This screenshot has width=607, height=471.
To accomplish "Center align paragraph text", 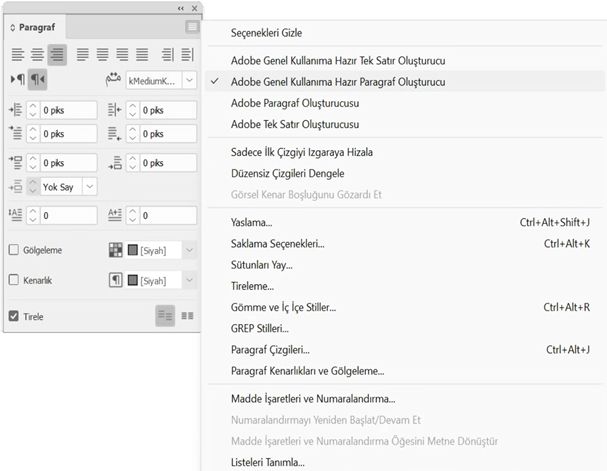I will point(37,55).
